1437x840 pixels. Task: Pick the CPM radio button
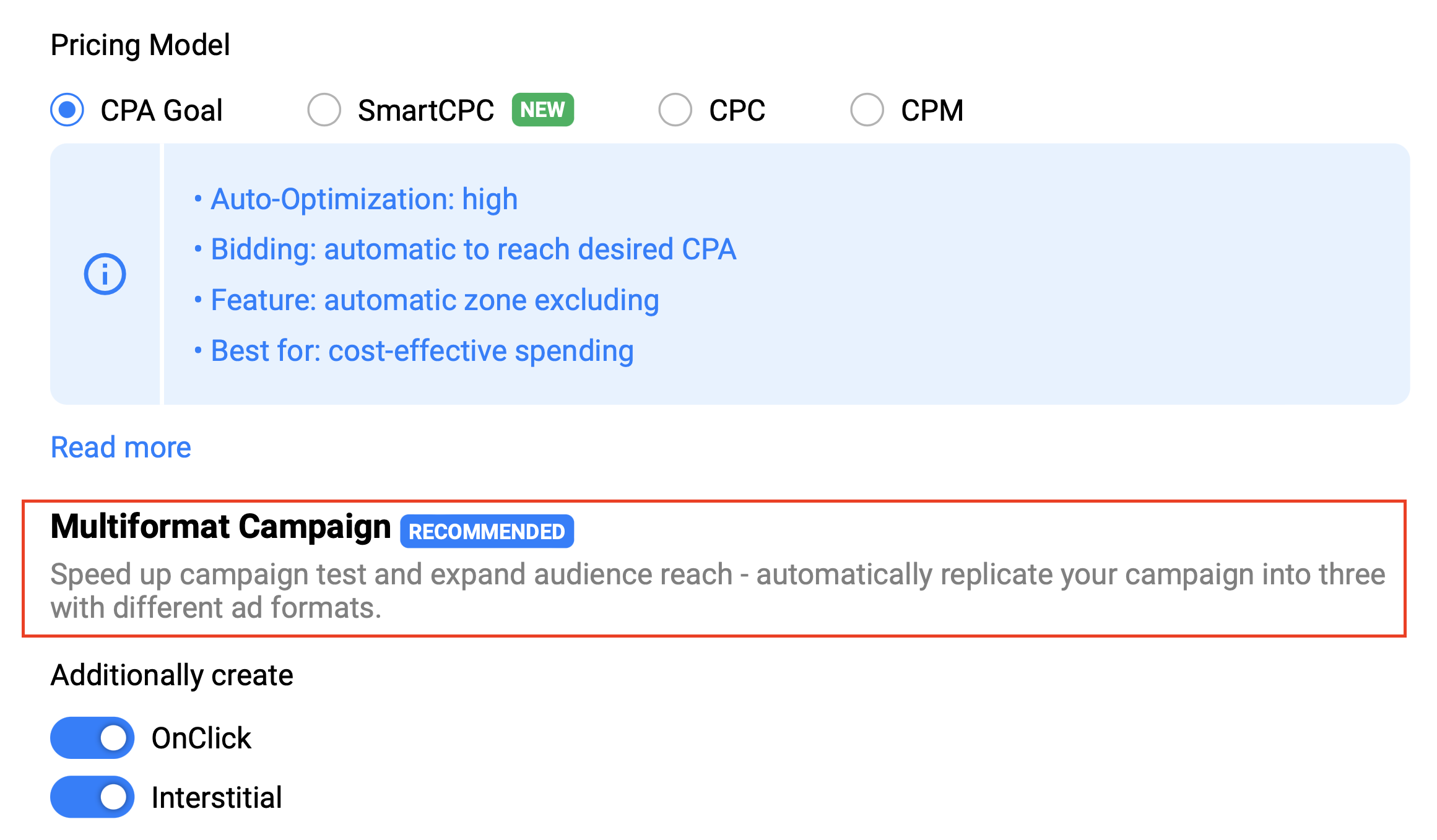[x=867, y=110]
